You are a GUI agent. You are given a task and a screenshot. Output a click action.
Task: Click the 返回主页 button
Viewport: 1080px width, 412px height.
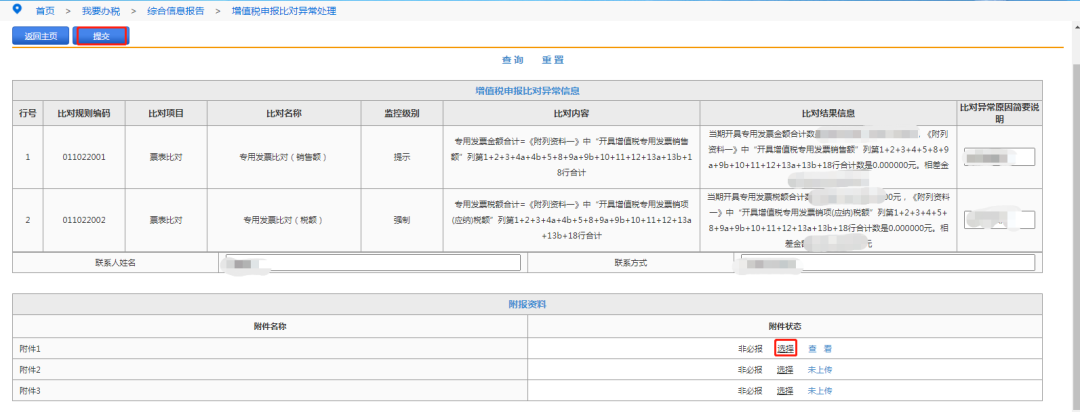[x=41, y=36]
